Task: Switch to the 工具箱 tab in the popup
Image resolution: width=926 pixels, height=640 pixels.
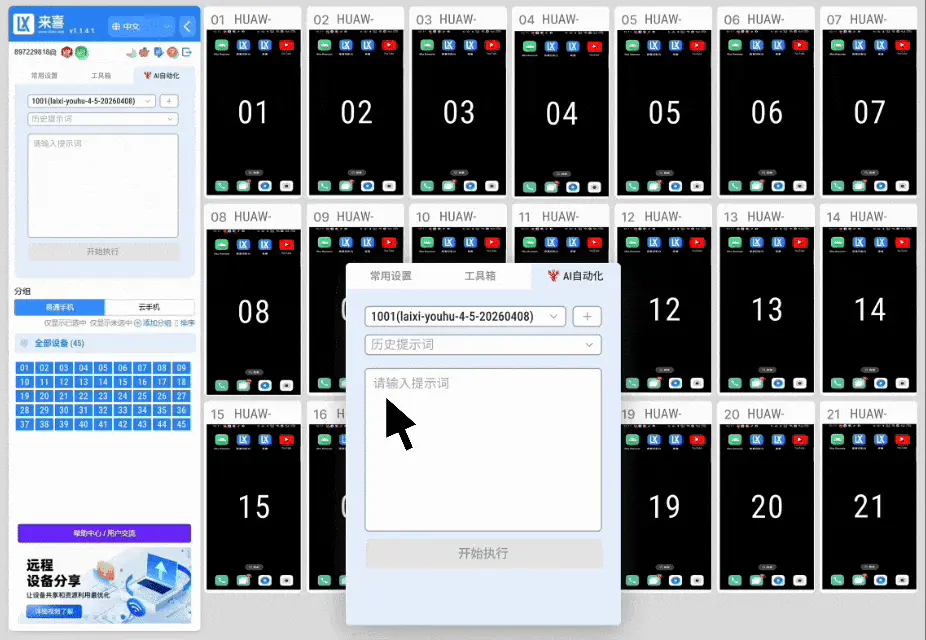Action: click(480, 277)
